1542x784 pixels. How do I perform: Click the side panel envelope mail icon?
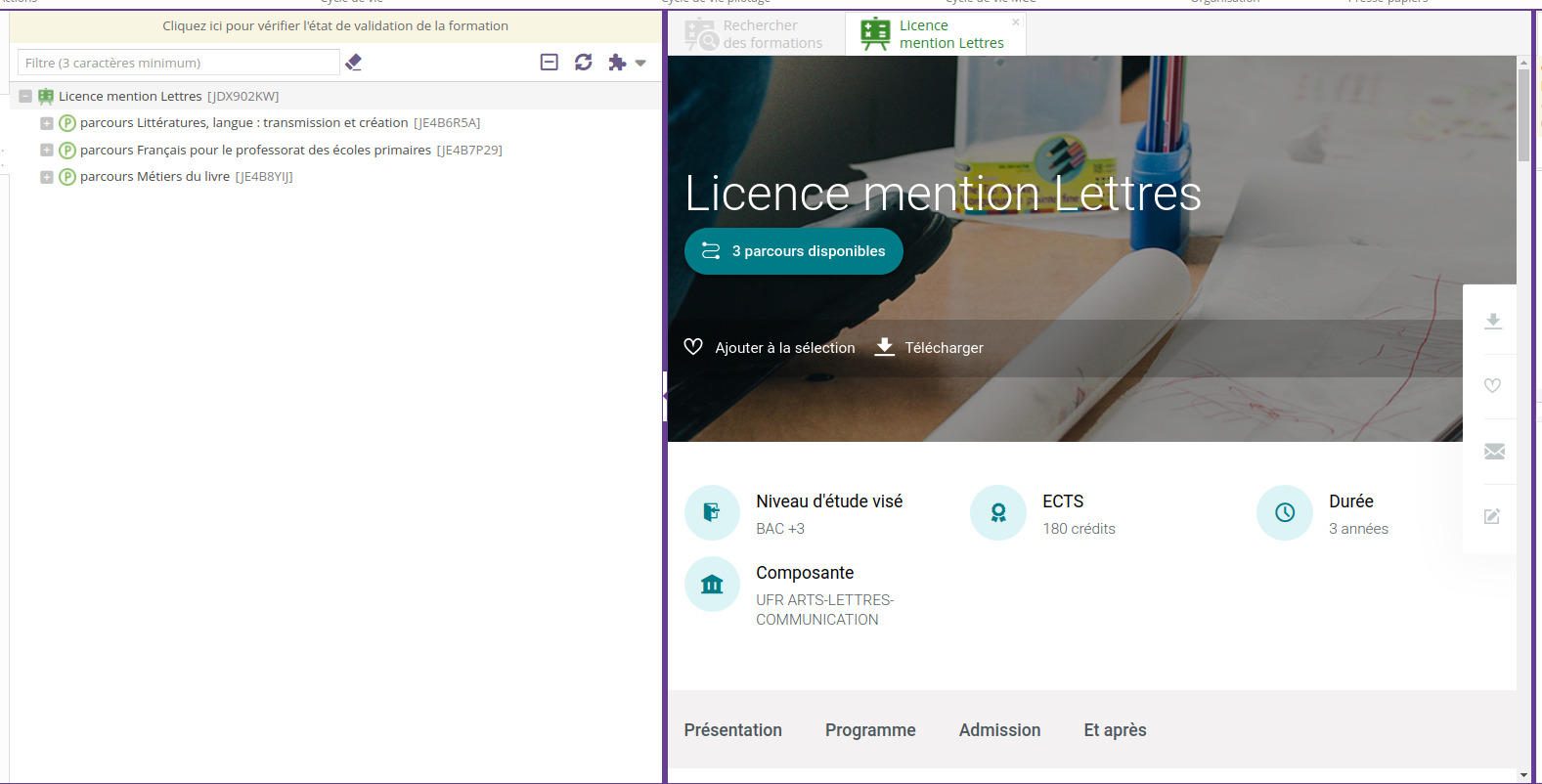click(1494, 451)
